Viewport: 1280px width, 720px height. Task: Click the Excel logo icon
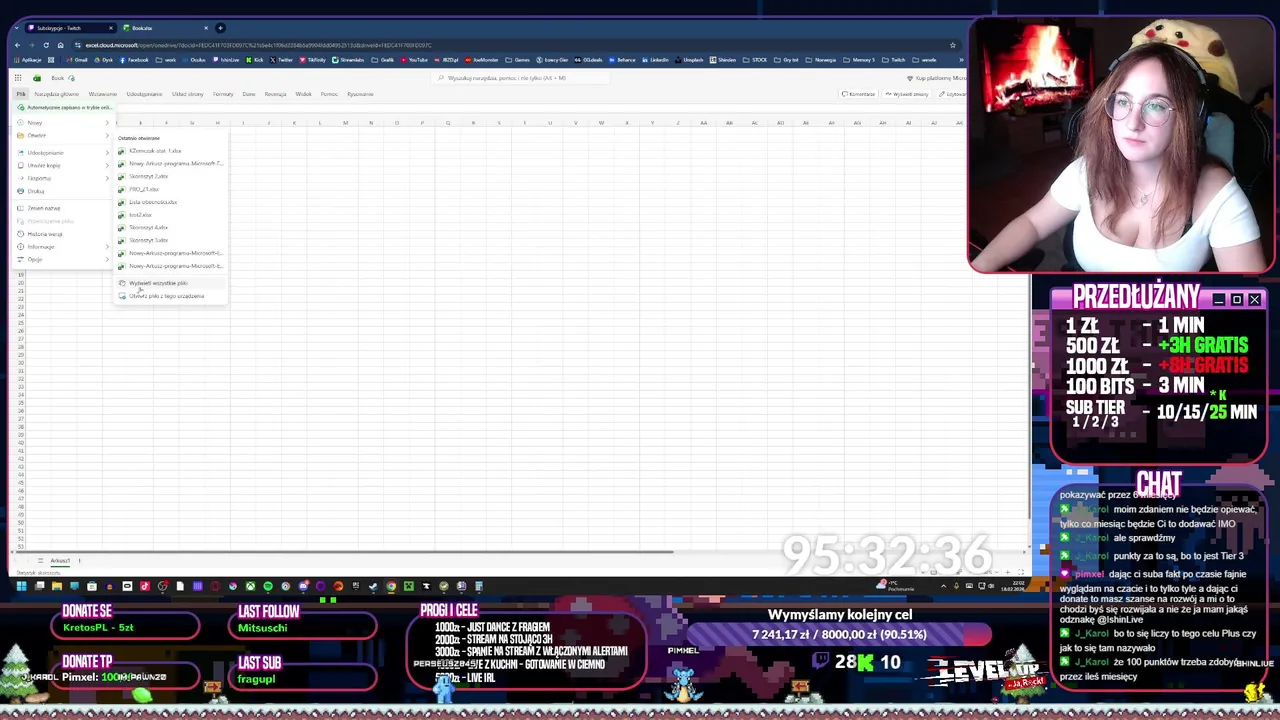(37, 78)
